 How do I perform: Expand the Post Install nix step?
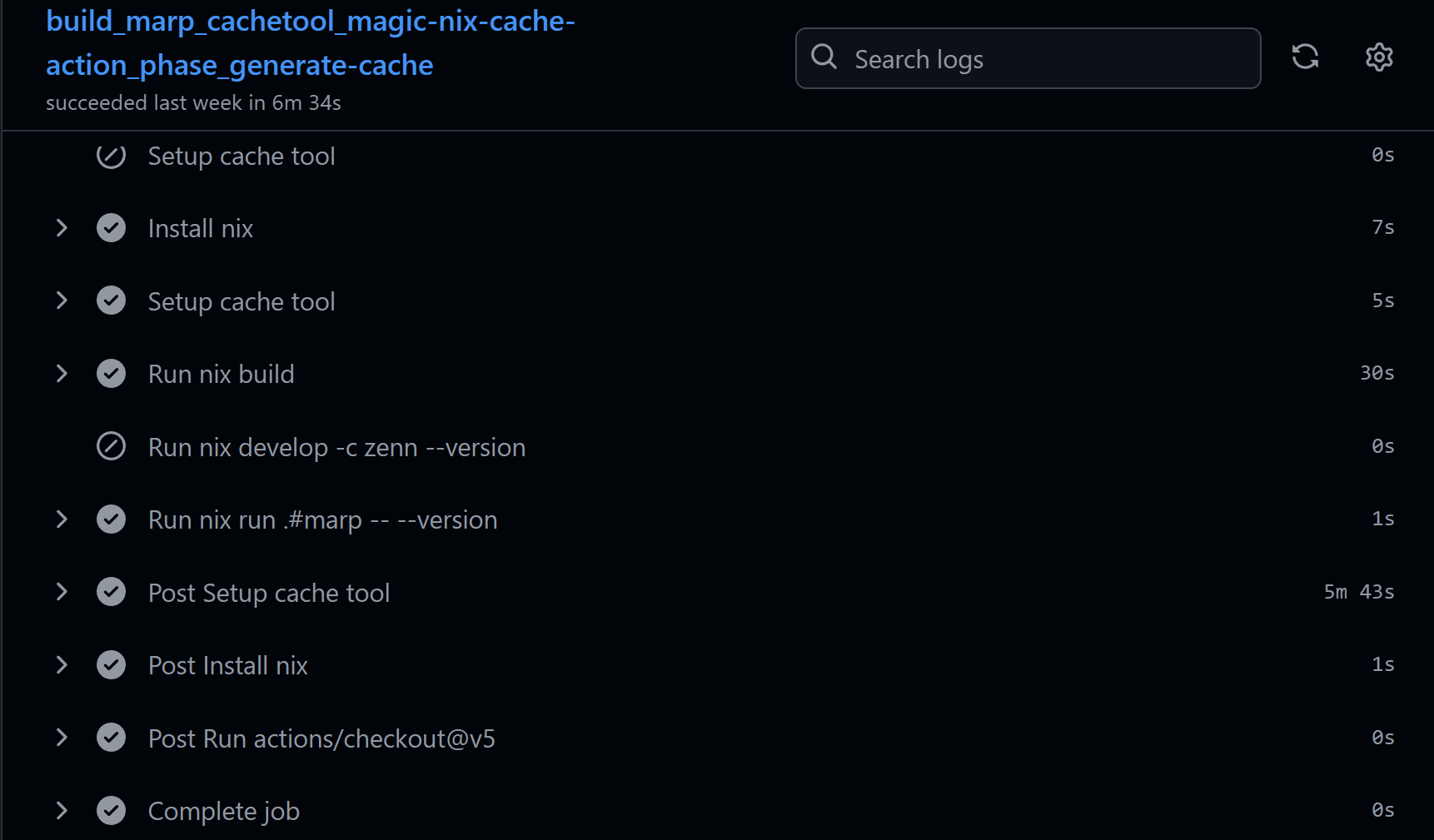(61, 664)
